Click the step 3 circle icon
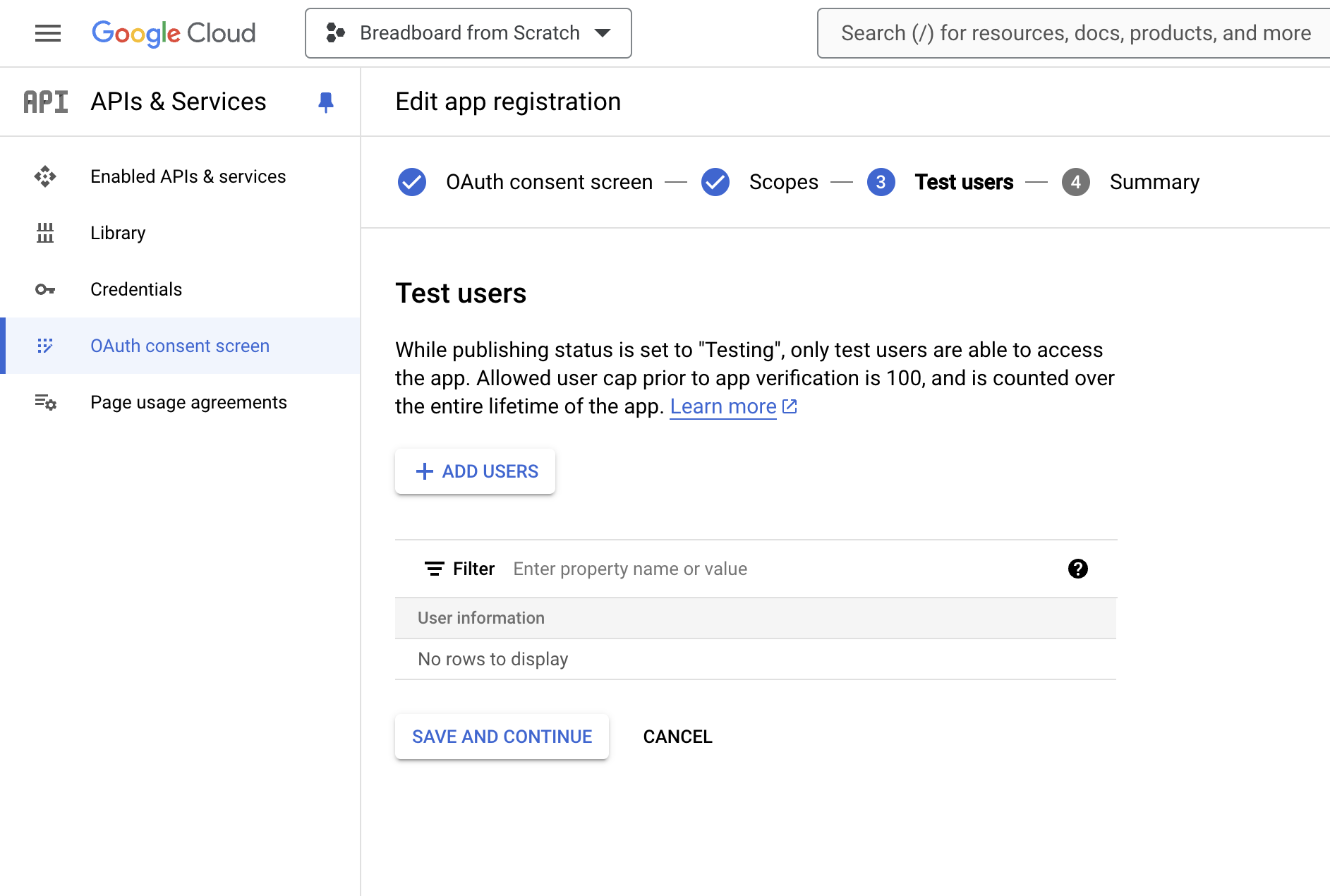 pos(881,182)
